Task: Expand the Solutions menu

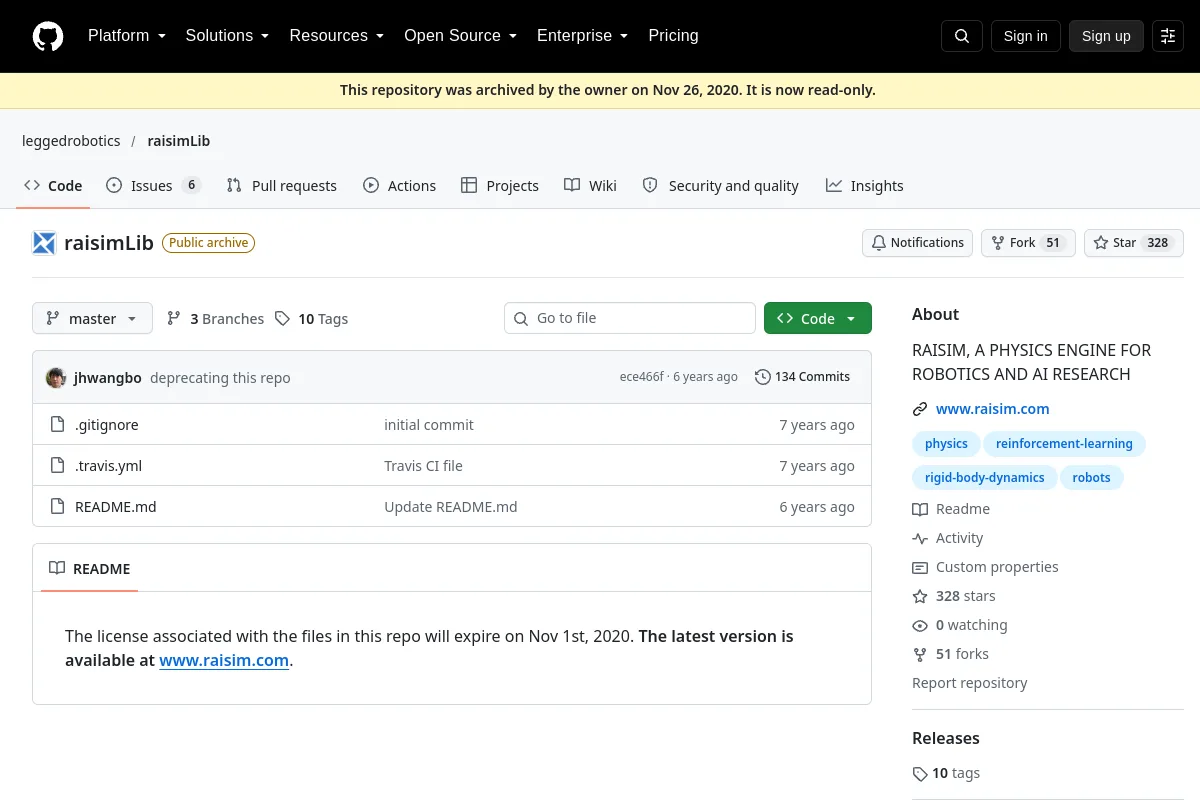Action: 228,36
